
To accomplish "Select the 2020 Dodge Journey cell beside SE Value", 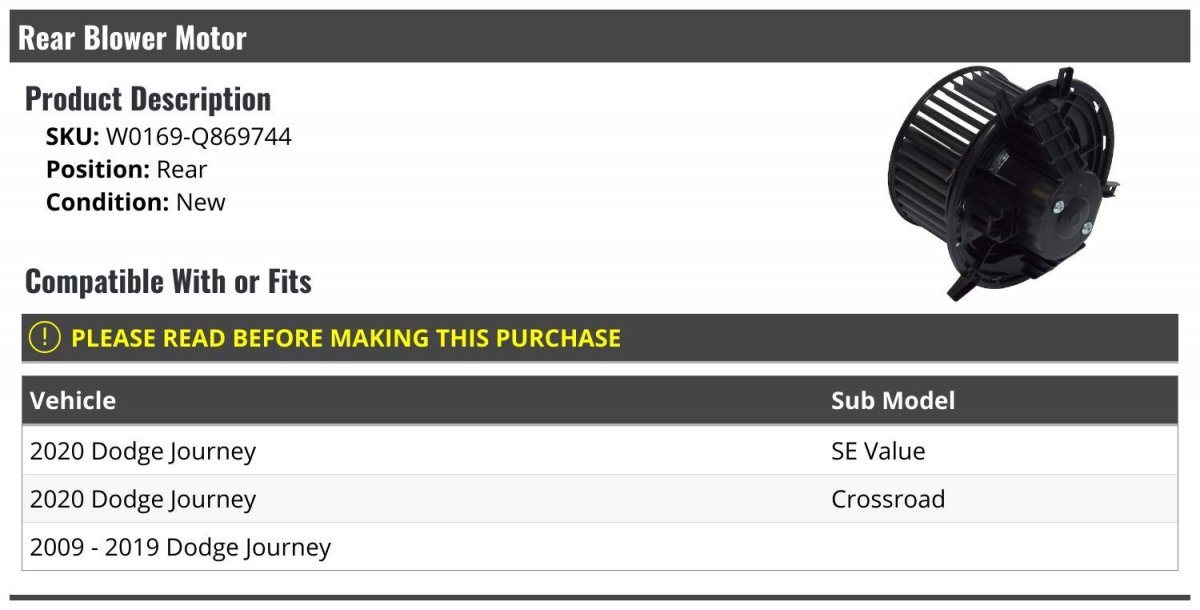I will [143, 451].
